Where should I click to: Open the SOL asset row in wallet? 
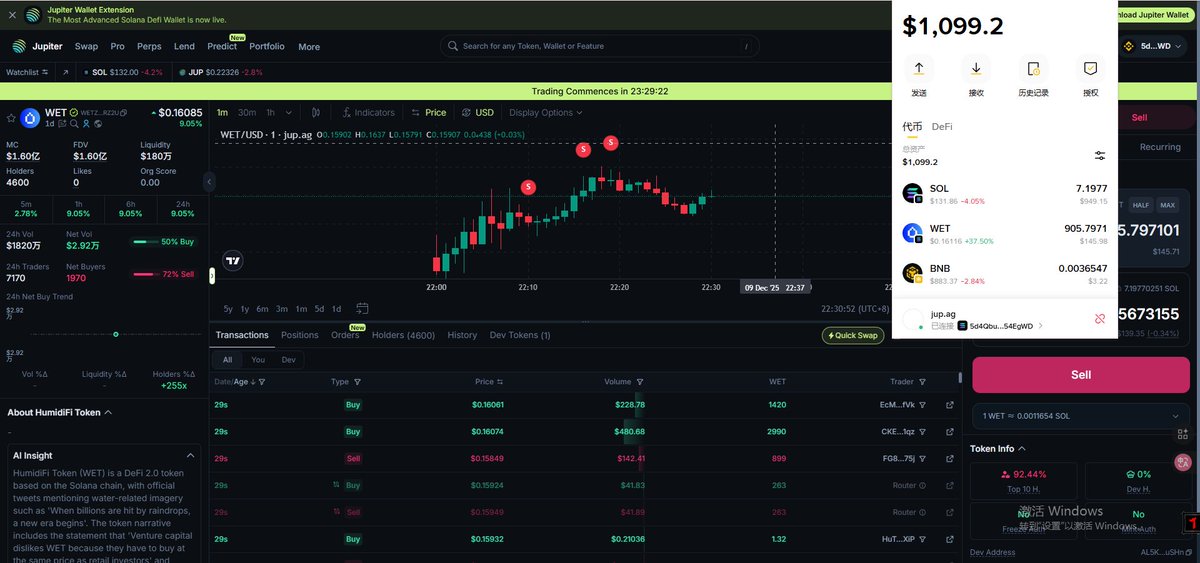pos(1004,194)
